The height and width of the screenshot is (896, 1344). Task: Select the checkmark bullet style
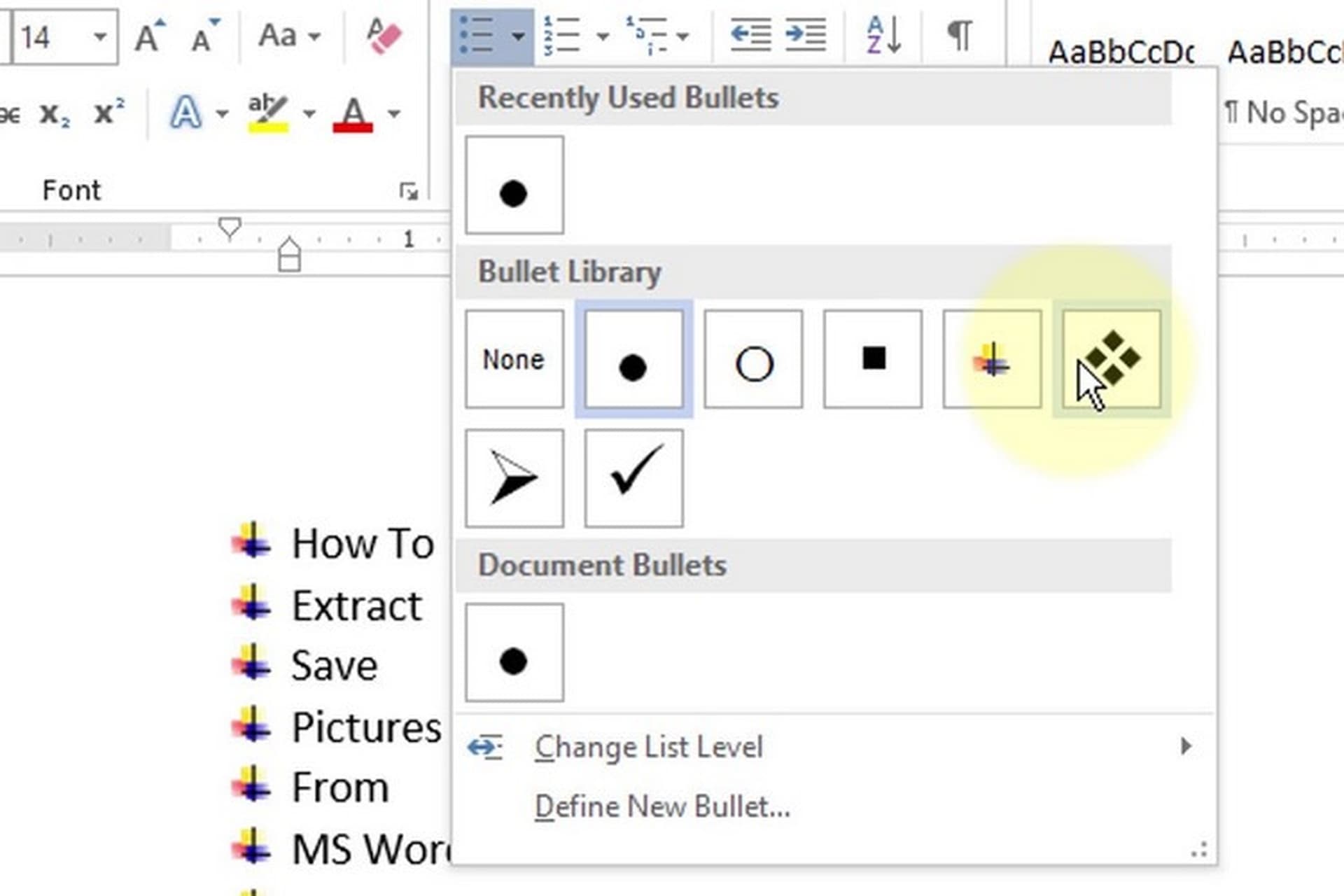coord(633,477)
